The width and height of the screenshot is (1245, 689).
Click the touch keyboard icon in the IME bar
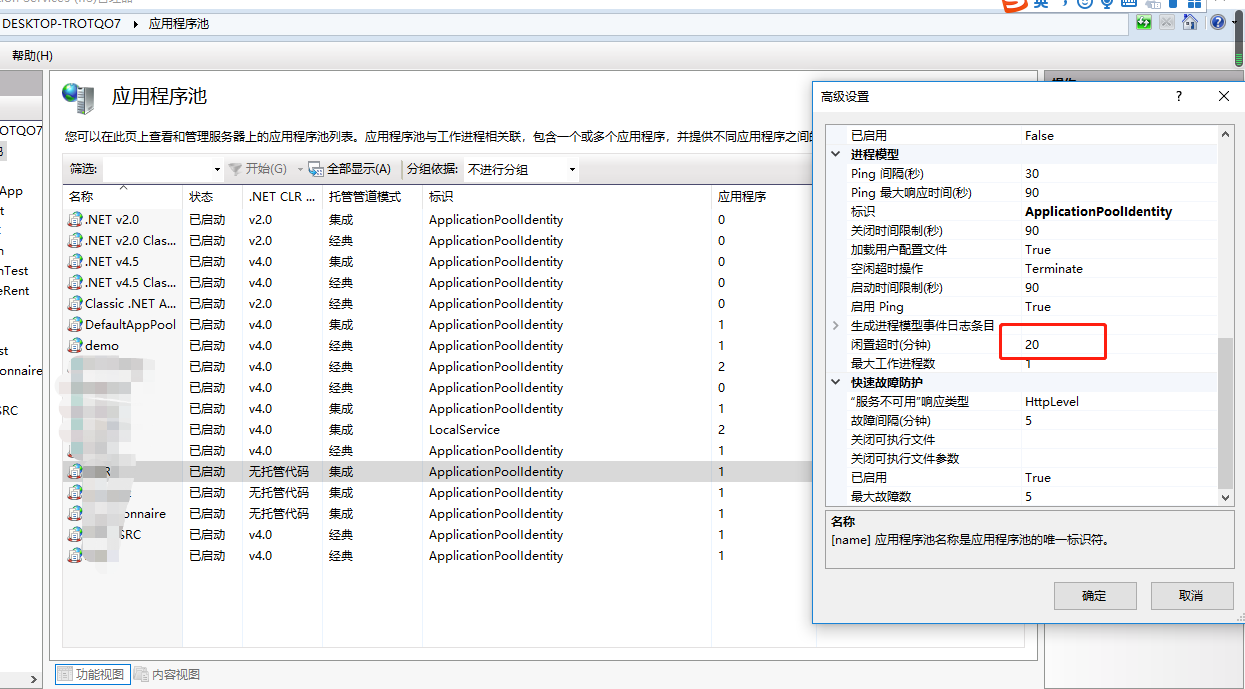1128,4
